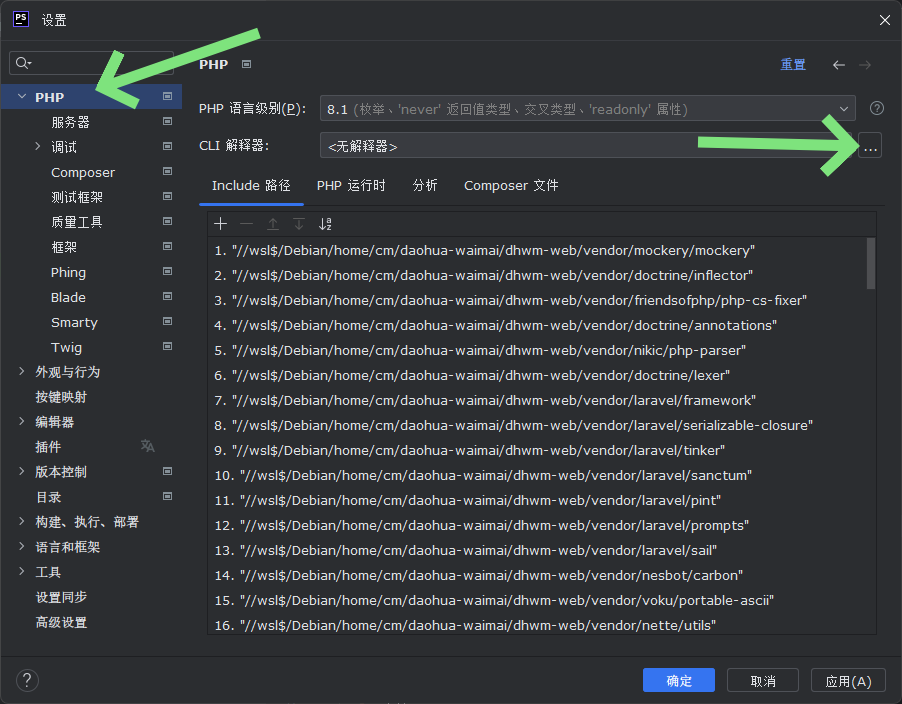Click the 重置 link
The width and height of the screenshot is (902, 704).
793,65
